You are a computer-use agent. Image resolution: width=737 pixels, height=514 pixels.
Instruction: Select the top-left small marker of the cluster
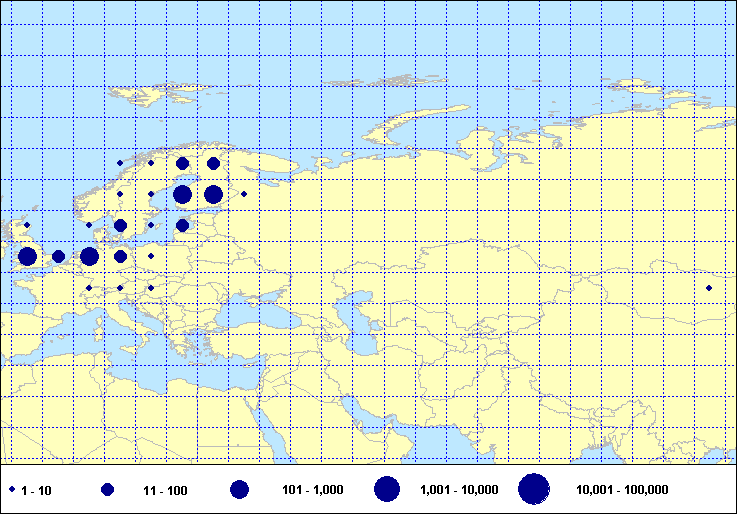click(120, 162)
